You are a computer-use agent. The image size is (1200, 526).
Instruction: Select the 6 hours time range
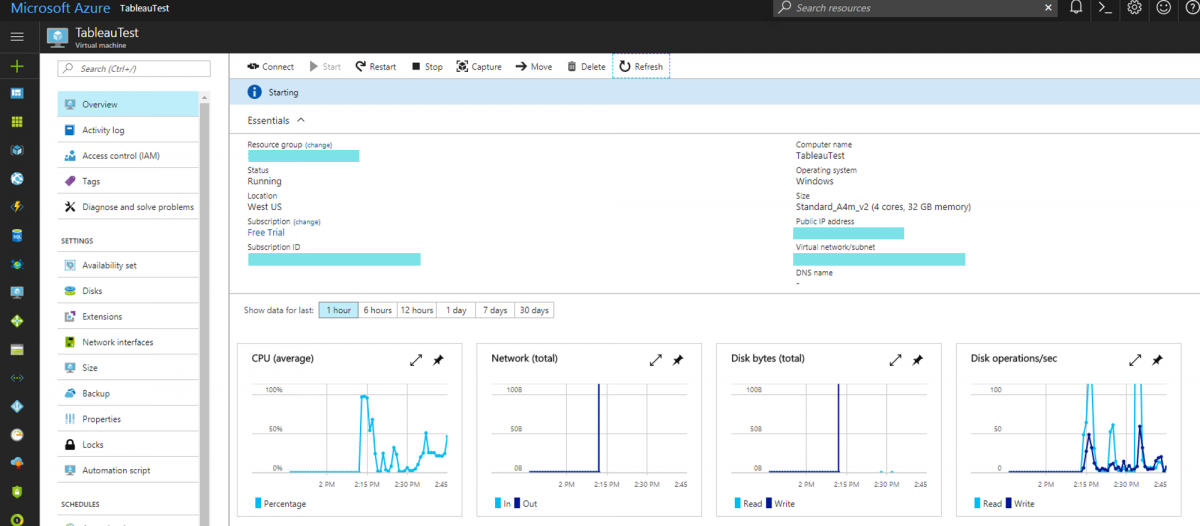pyautogui.click(x=377, y=310)
